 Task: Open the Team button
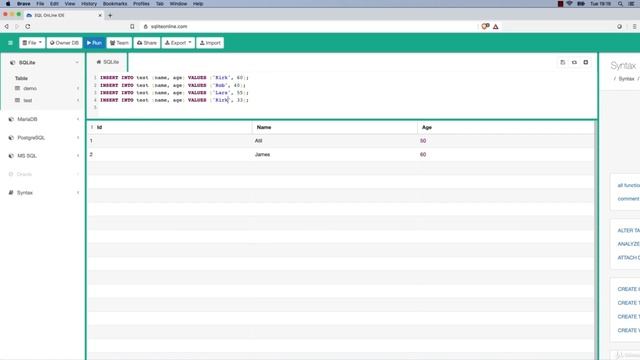(119, 43)
